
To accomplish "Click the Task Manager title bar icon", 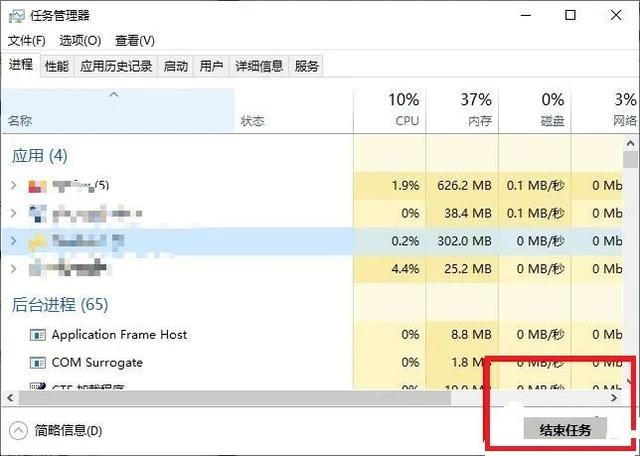I will point(16,16).
